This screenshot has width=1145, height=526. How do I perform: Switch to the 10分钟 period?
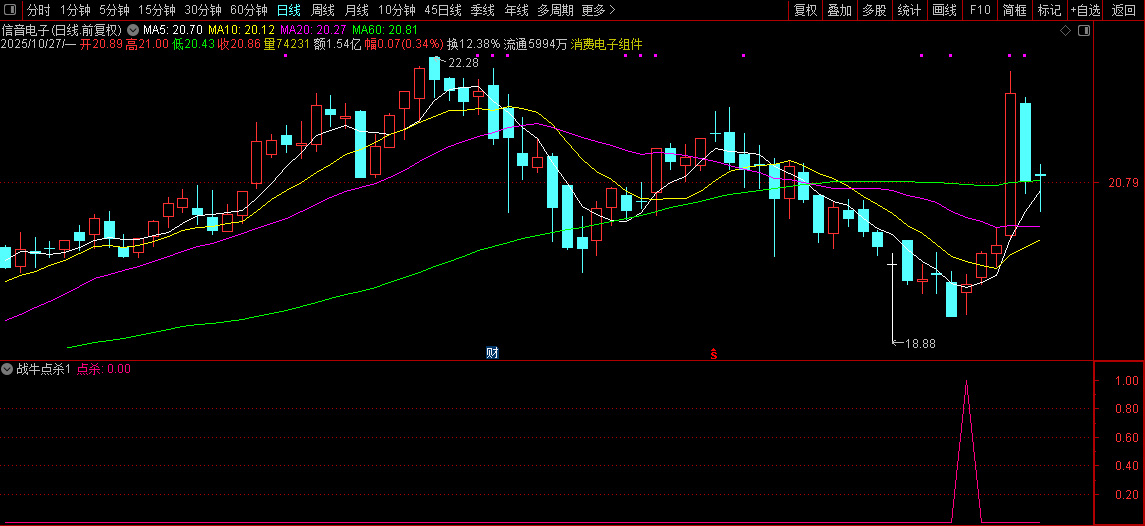pyautogui.click(x=397, y=10)
